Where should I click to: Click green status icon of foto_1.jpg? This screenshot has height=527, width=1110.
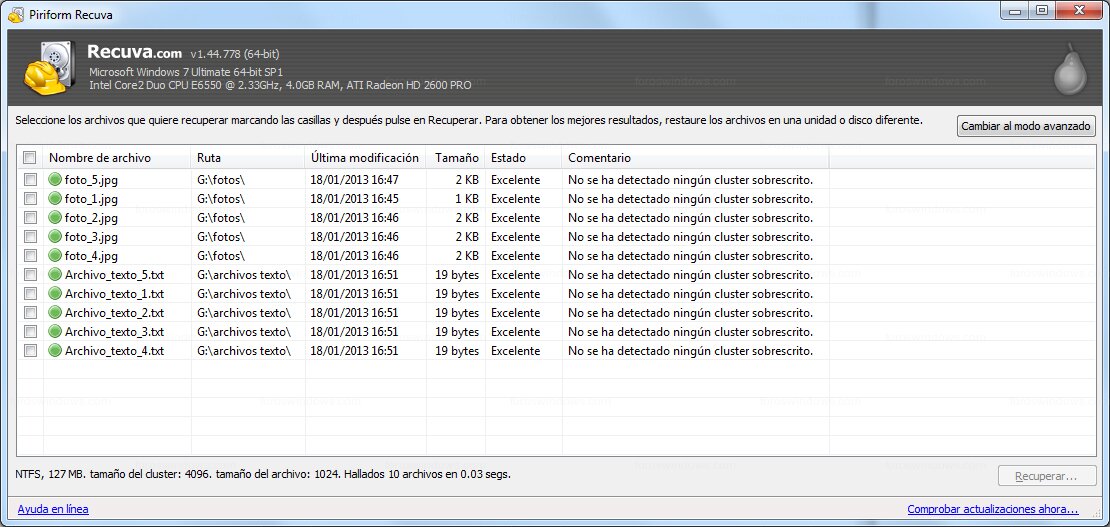[x=55, y=199]
